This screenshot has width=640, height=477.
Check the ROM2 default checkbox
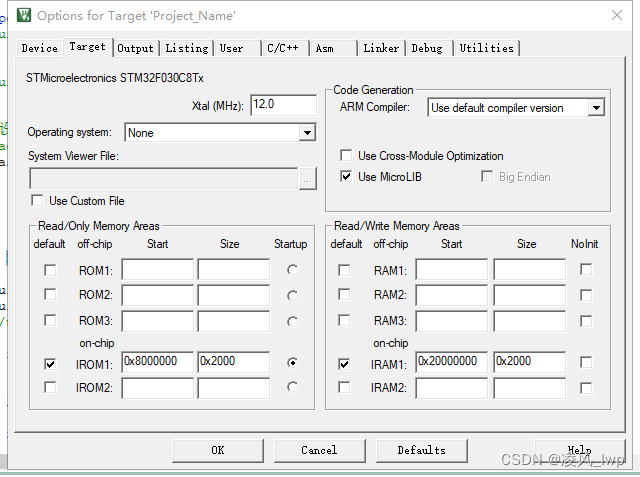pyautogui.click(x=50, y=294)
